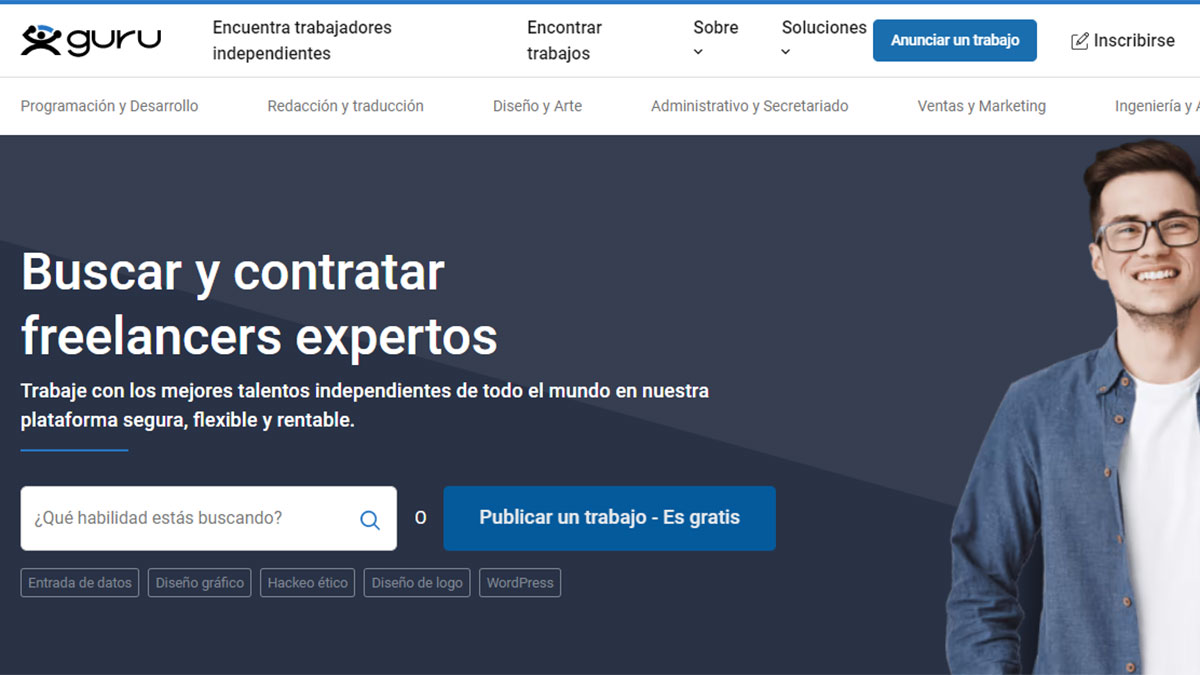The width and height of the screenshot is (1200, 675).
Task: Expand the Soluciones dropdown menu
Action: click(x=823, y=39)
